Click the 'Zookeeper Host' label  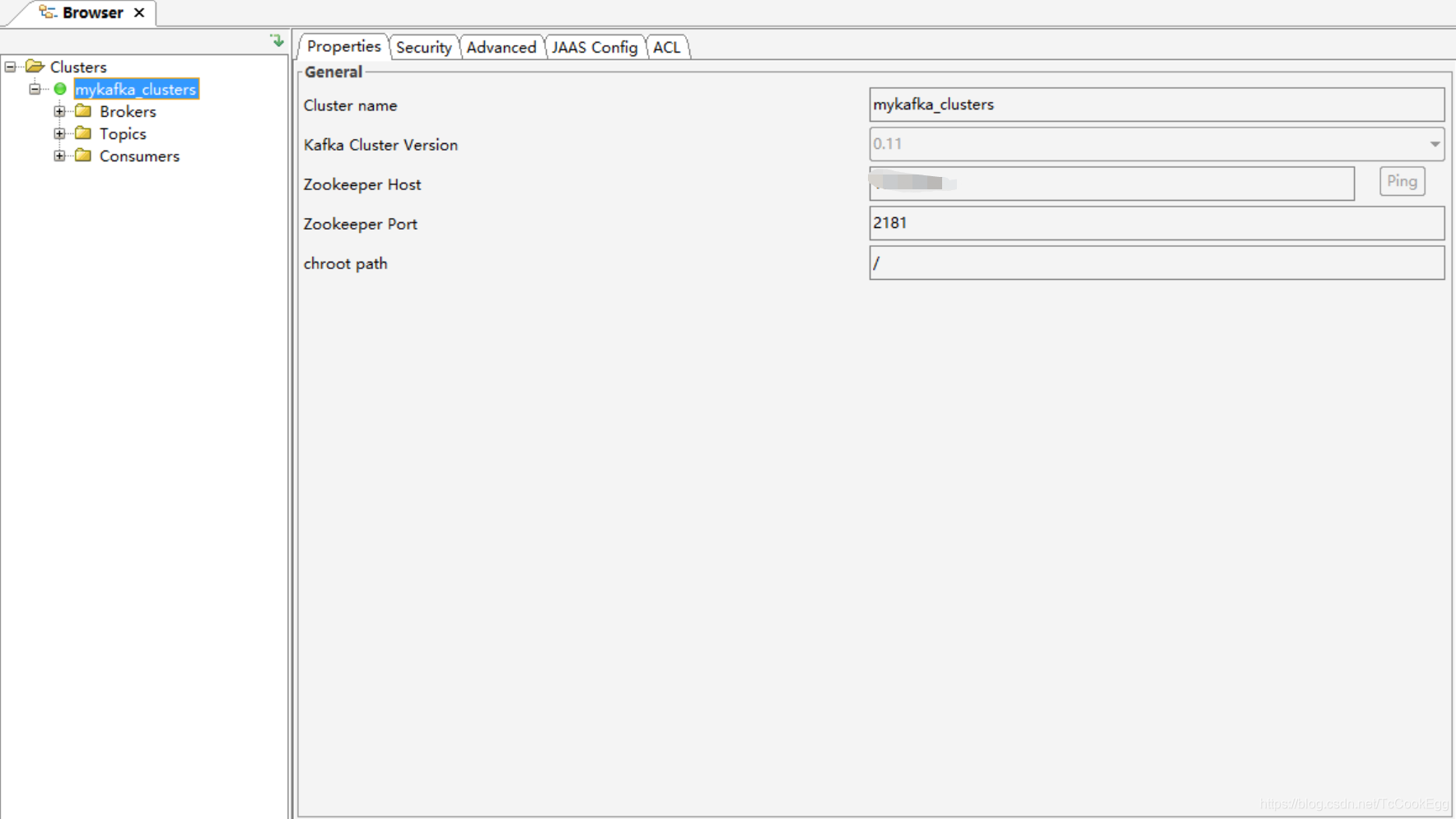tap(362, 184)
